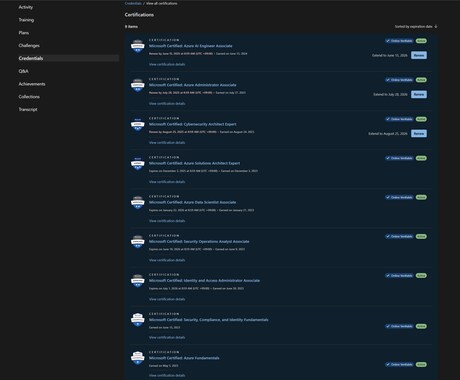Image resolution: width=460 pixels, height=380 pixels.
Task: Renew the Azure AI Engineer Associate certification
Action: point(419,55)
